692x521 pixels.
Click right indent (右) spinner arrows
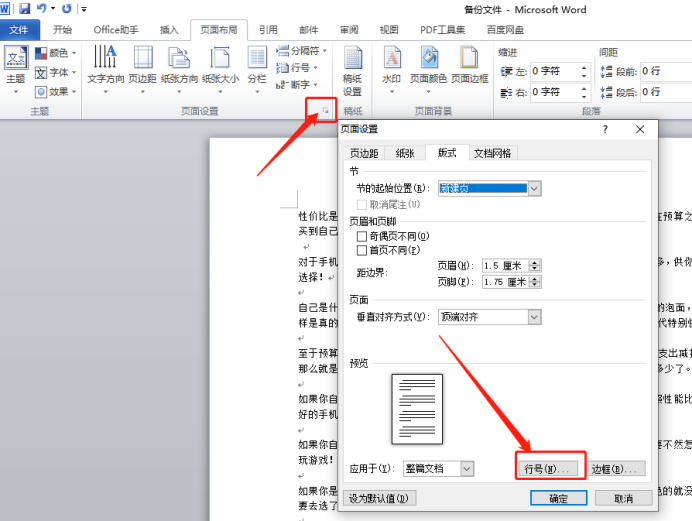pos(584,92)
